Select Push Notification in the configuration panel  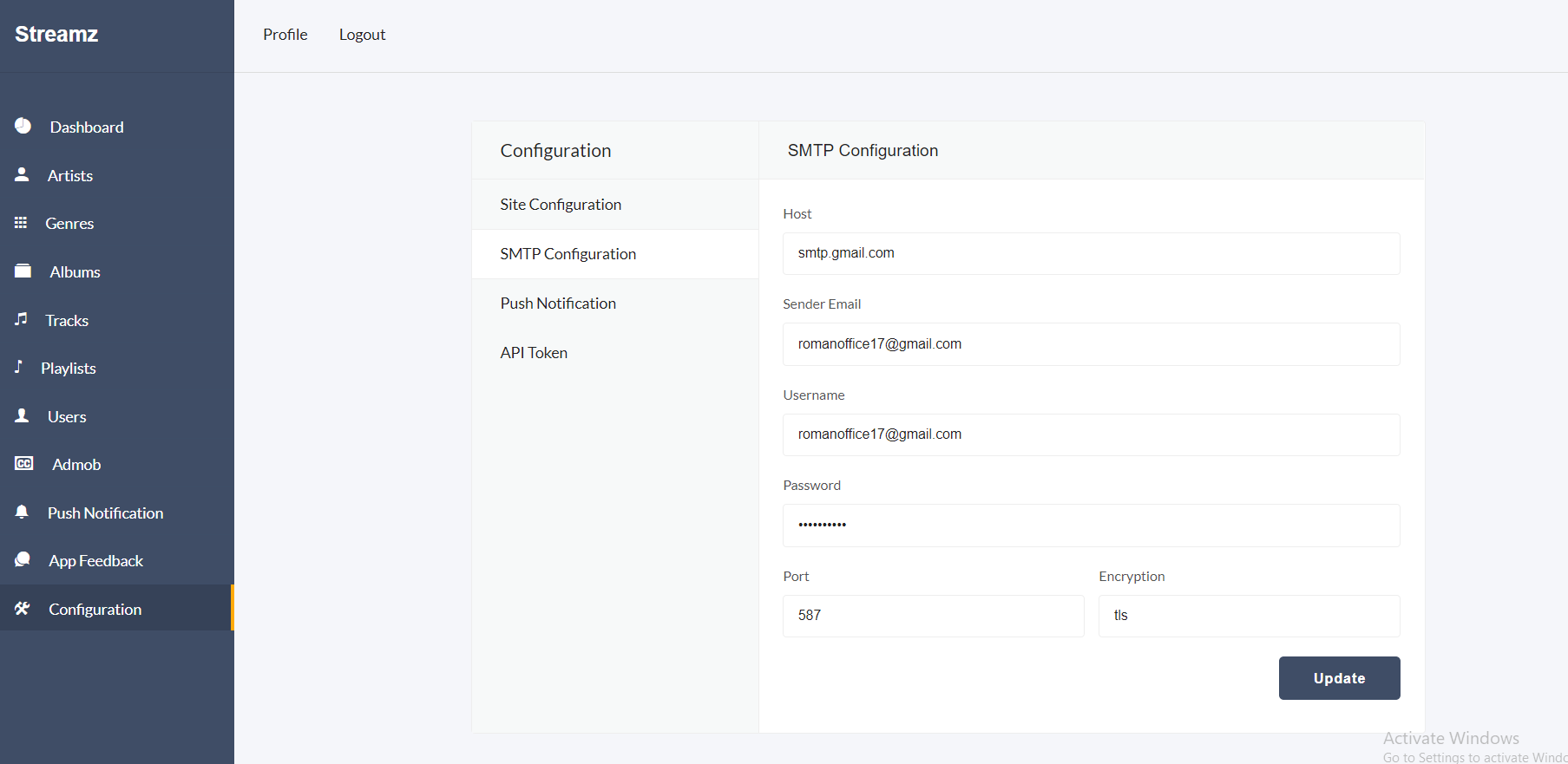558,304
